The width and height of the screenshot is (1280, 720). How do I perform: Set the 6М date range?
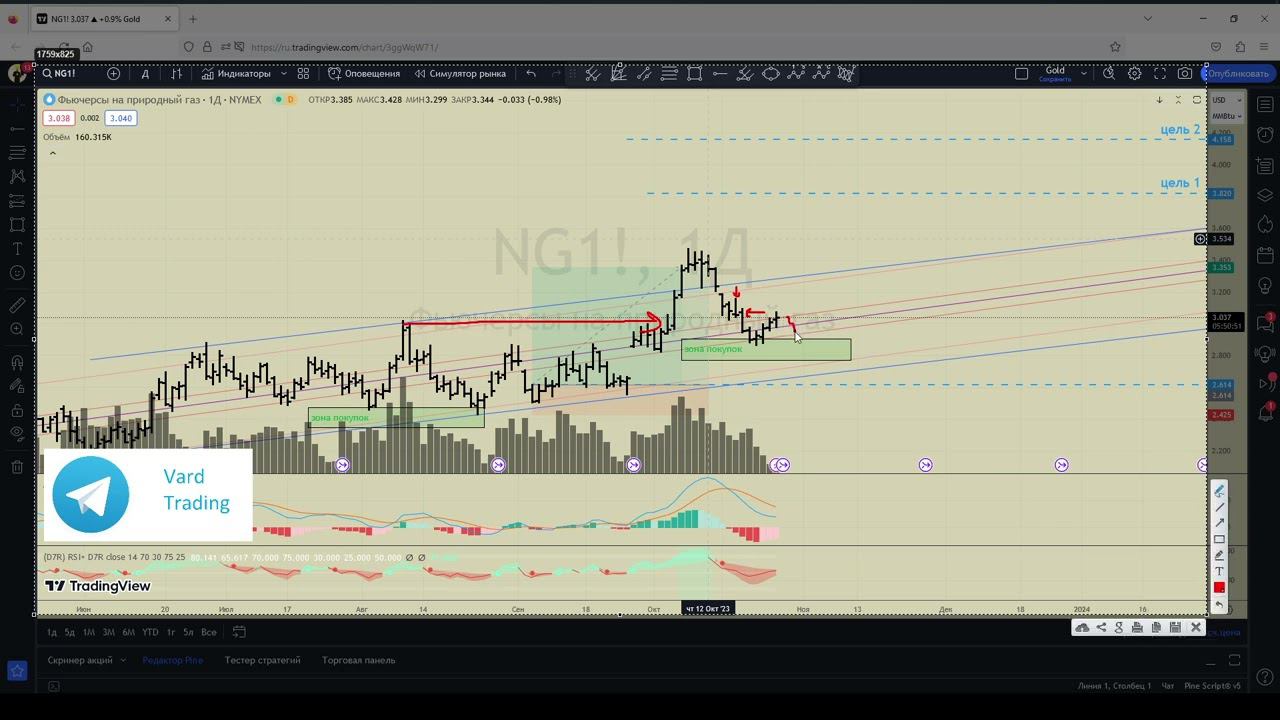[128, 632]
